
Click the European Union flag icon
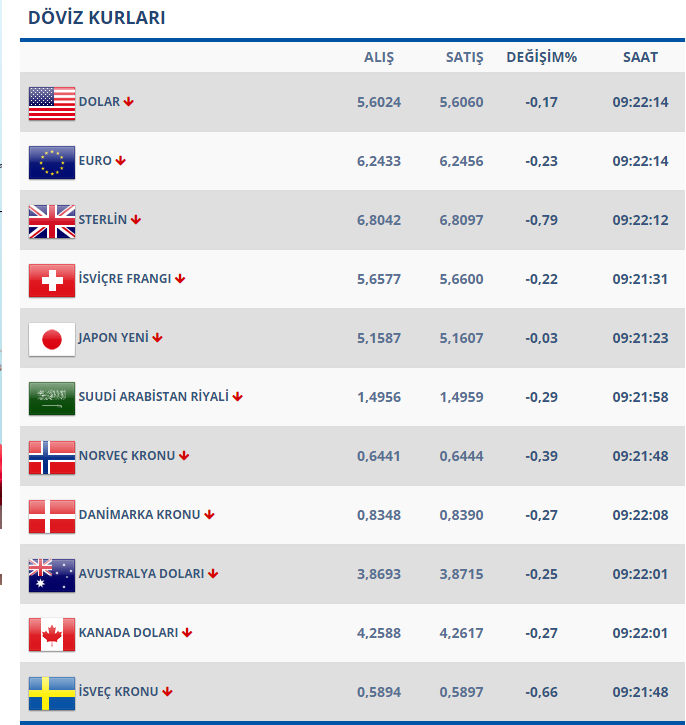pos(52,162)
